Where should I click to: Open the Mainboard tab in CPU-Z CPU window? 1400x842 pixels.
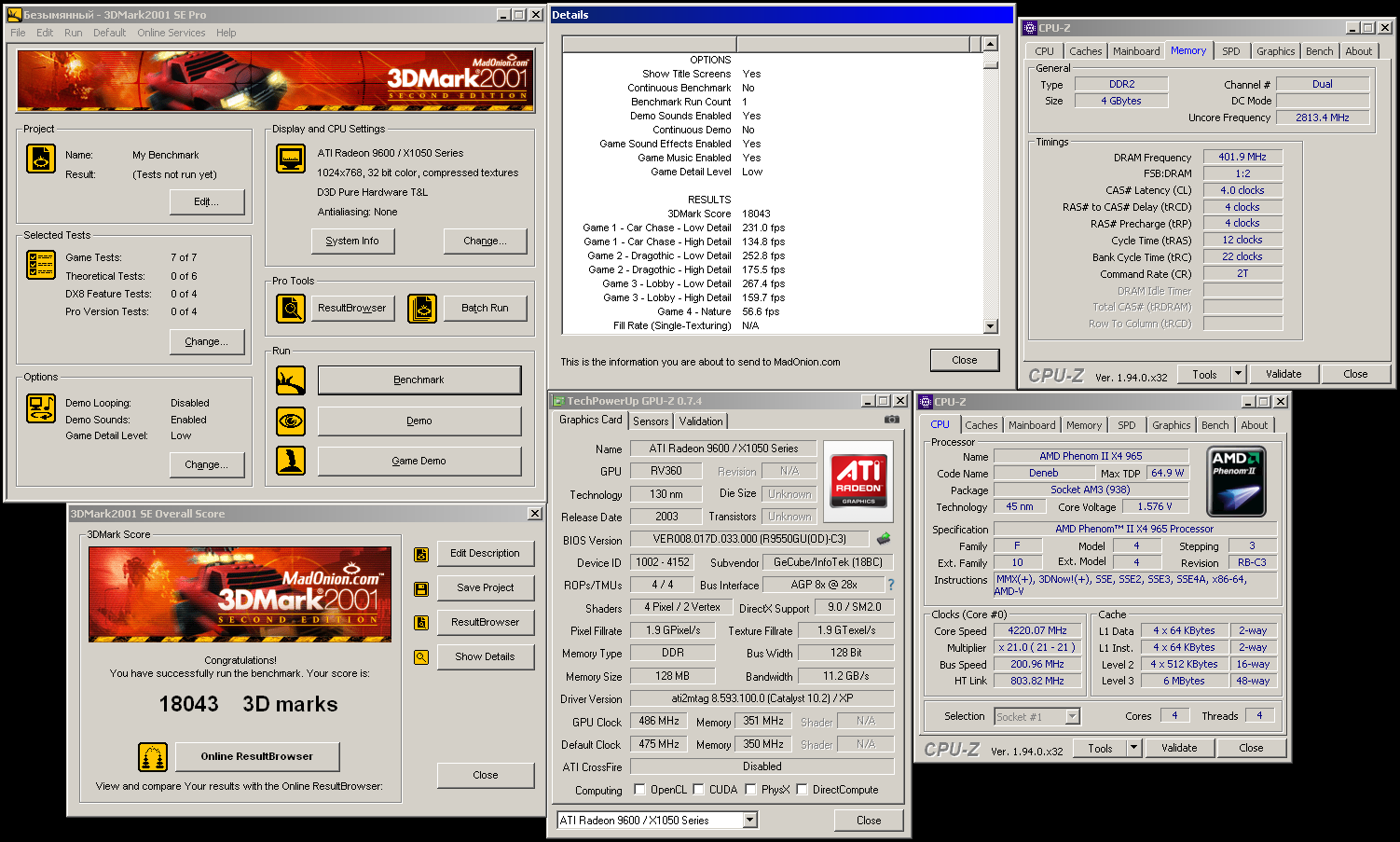pyautogui.click(x=1032, y=425)
